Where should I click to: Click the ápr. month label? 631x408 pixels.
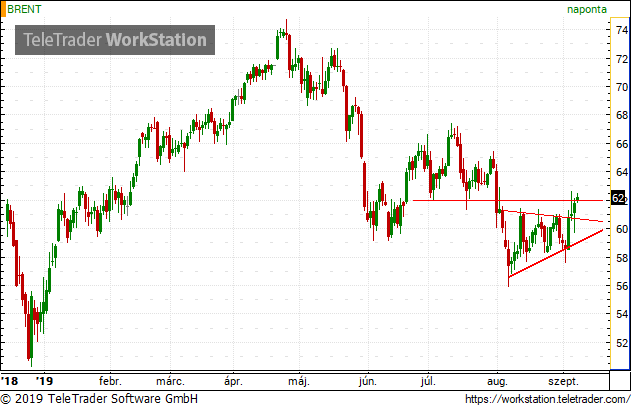233,381
